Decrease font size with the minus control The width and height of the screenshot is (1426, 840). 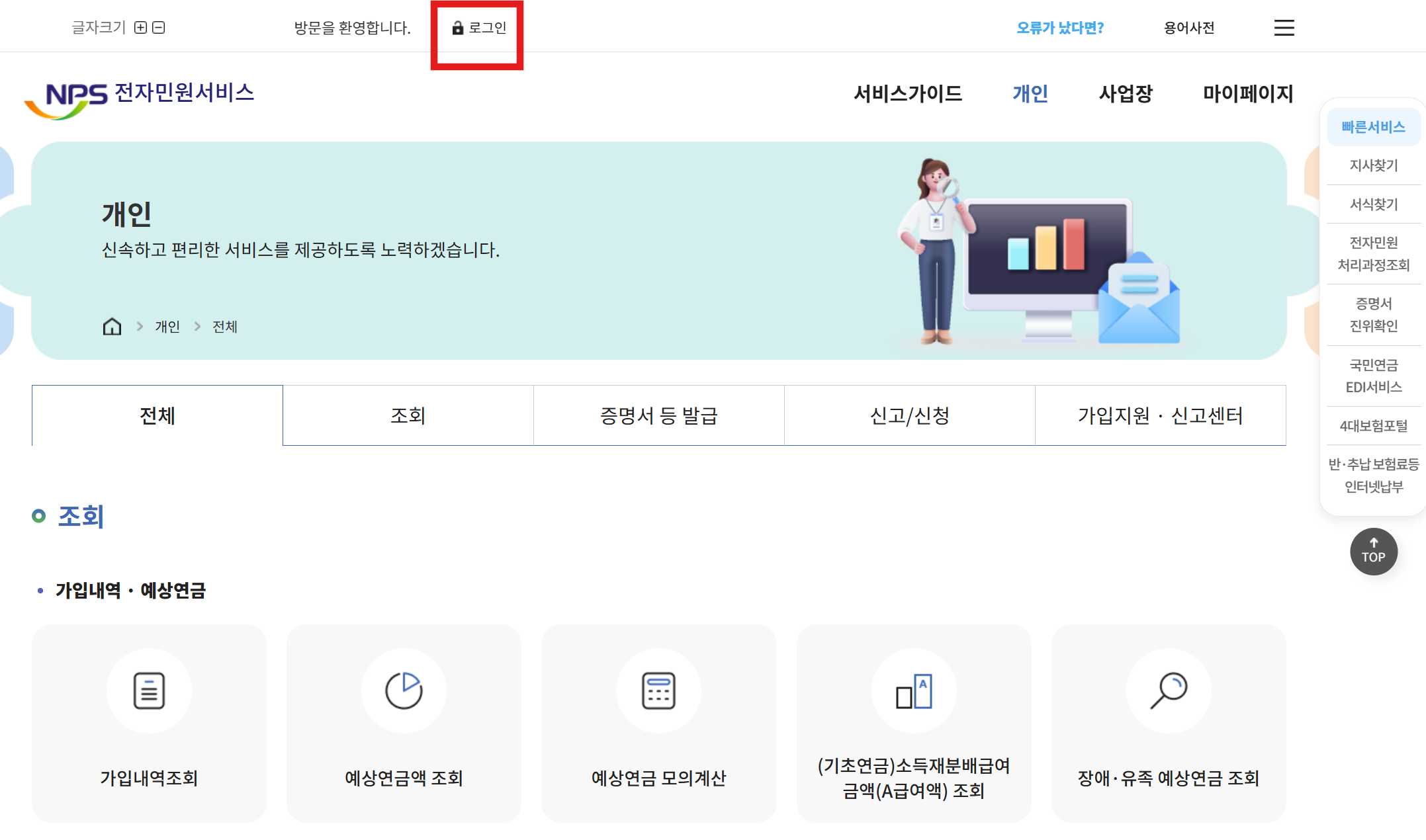click(158, 28)
